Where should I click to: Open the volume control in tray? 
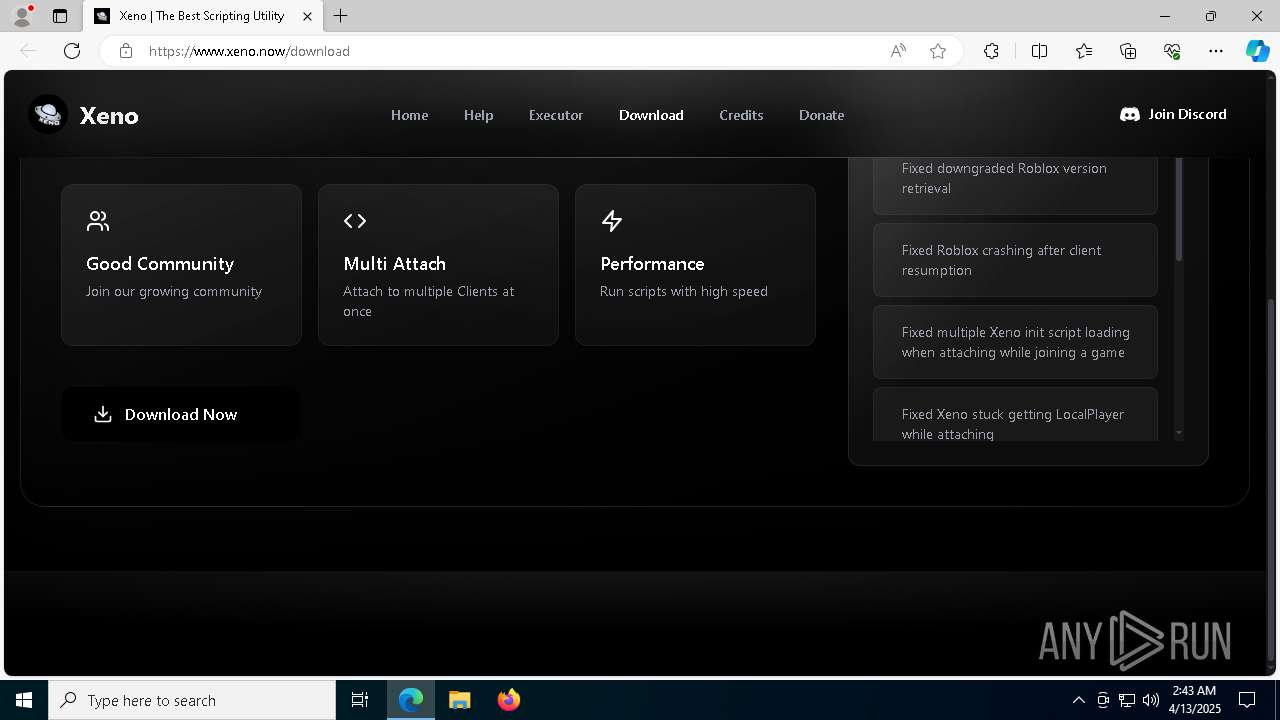coord(1151,700)
